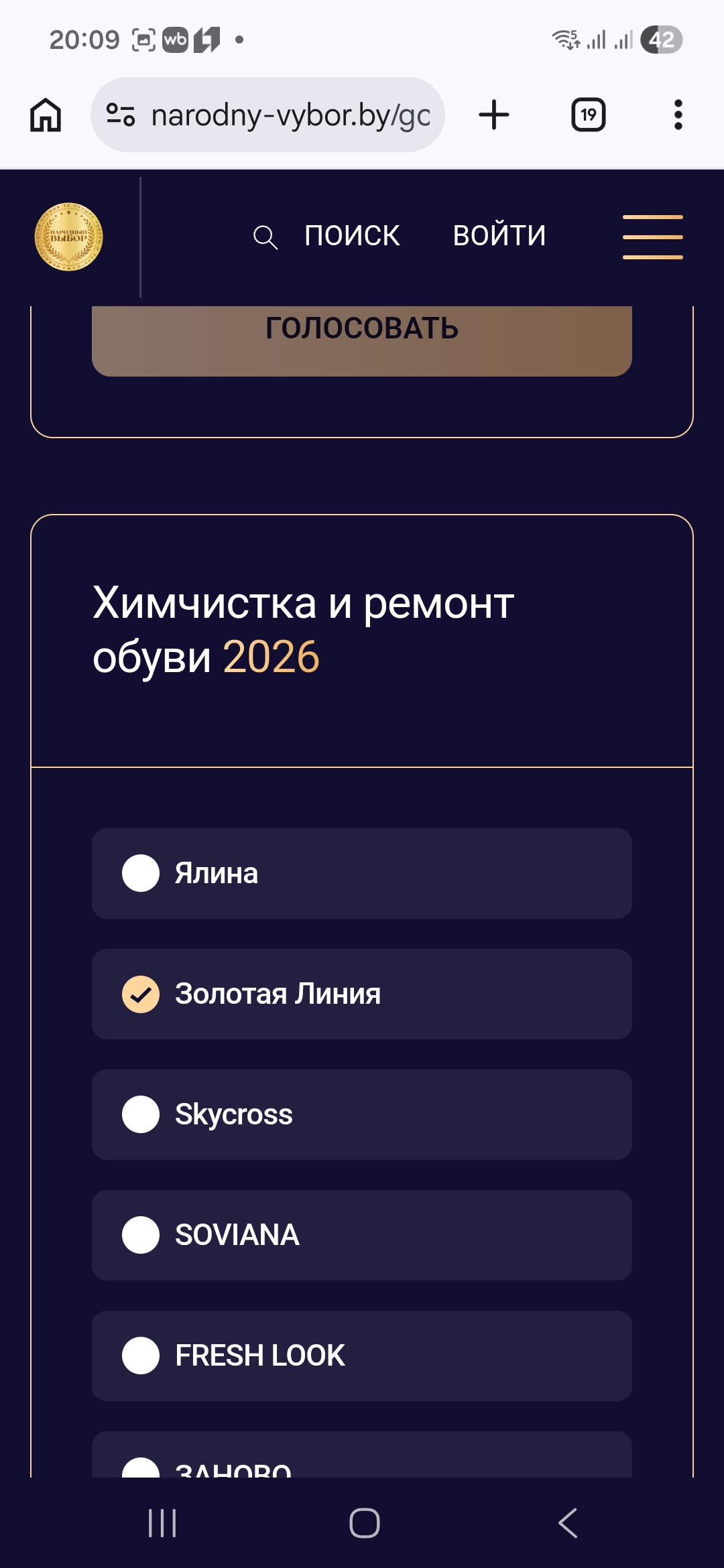Open a new browser tab
The image size is (724, 1568).
(x=494, y=115)
